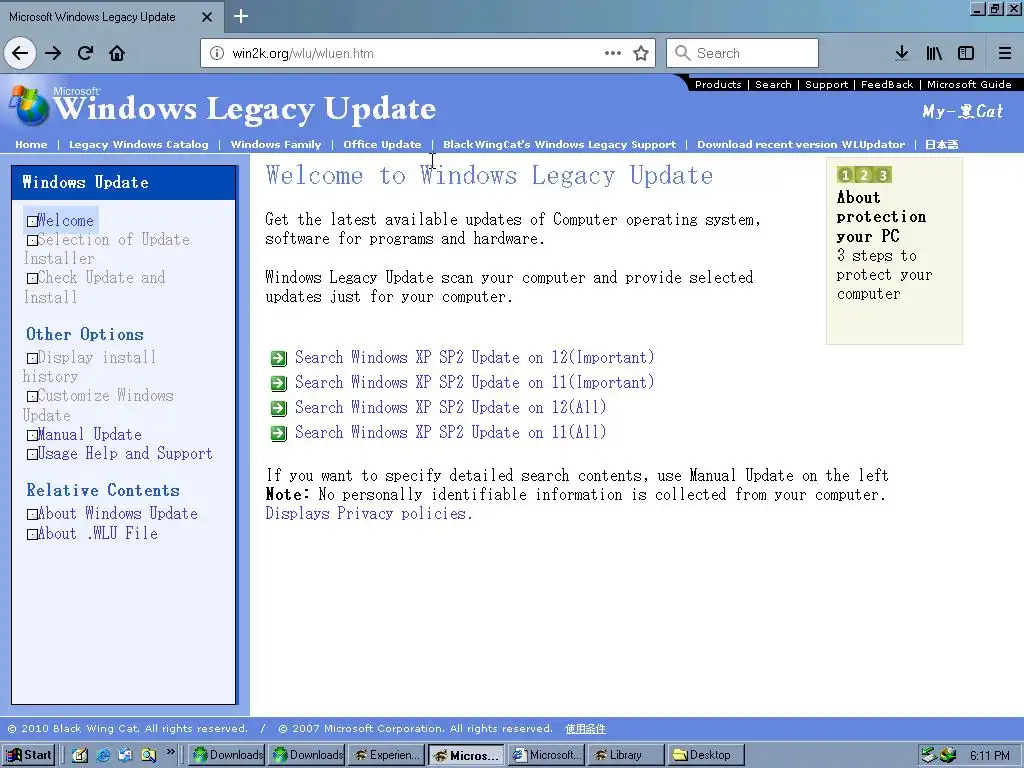
Task: Open the Office Update menu item
Action: coord(382,144)
